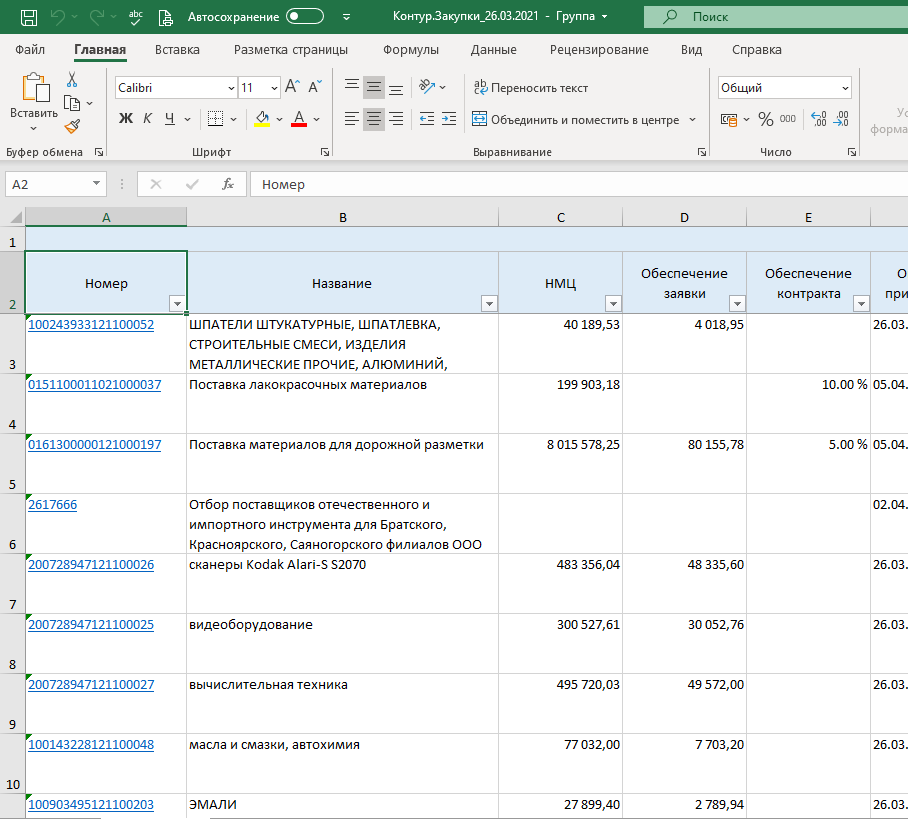
Task: Open Alignment dialog launcher in Выравнивание group
Action: (702, 152)
